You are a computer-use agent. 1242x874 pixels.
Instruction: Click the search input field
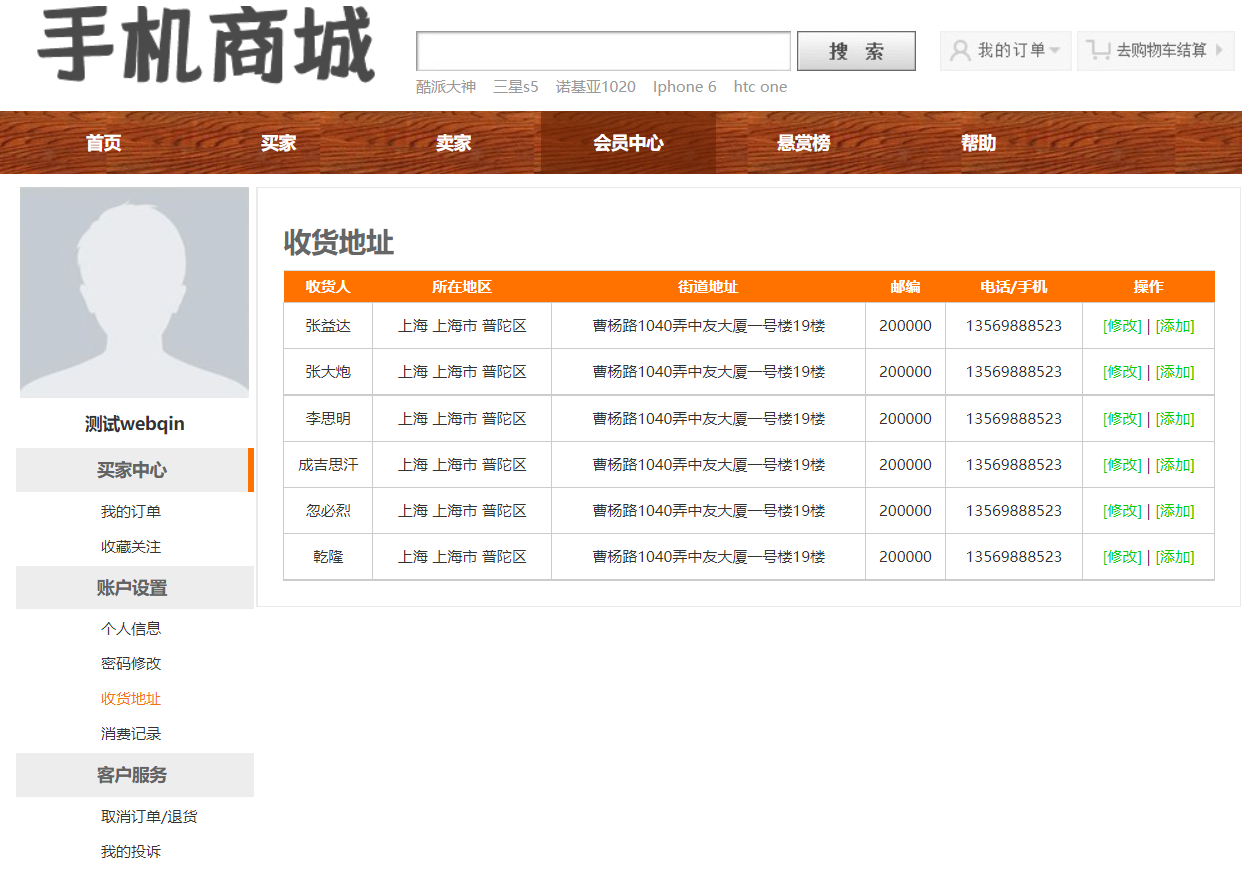603,51
